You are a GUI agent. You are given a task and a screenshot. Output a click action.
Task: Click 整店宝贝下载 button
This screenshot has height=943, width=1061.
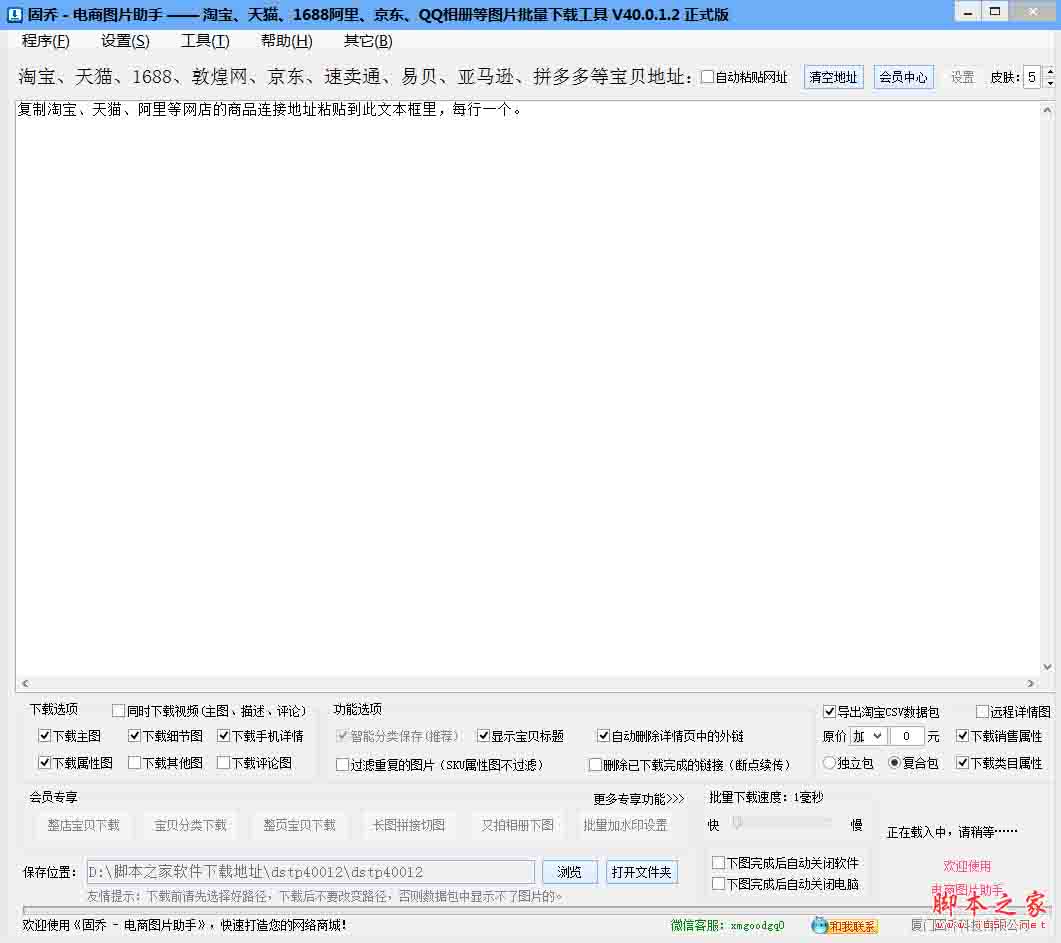(x=83, y=825)
